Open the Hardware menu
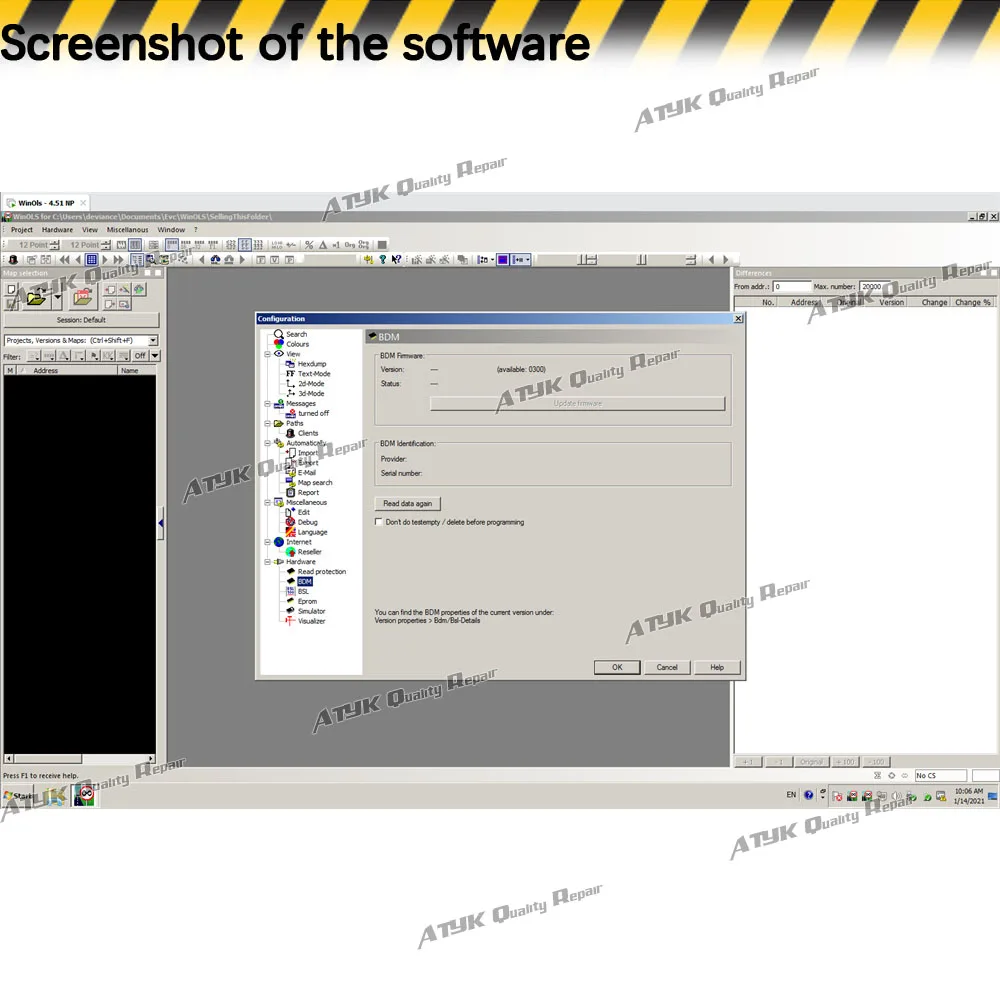The height and width of the screenshot is (1000, 1000). click(57, 230)
